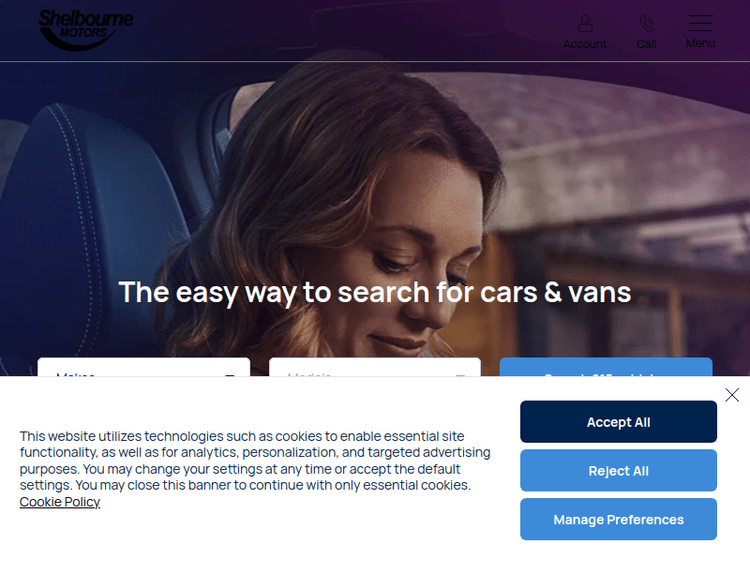750x563 pixels.
Task: Expand the Makes dropdown
Action: tap(143, 367)
